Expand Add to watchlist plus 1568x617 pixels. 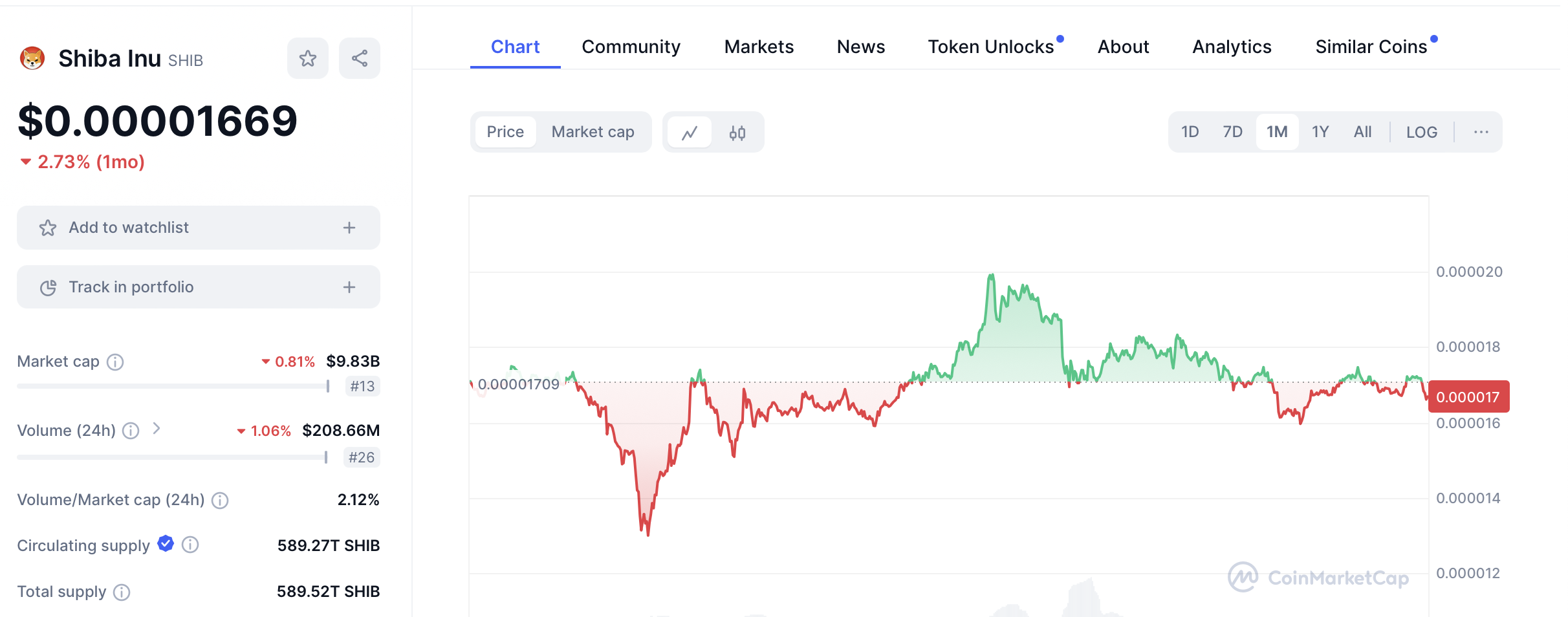[x=349, y=228]
